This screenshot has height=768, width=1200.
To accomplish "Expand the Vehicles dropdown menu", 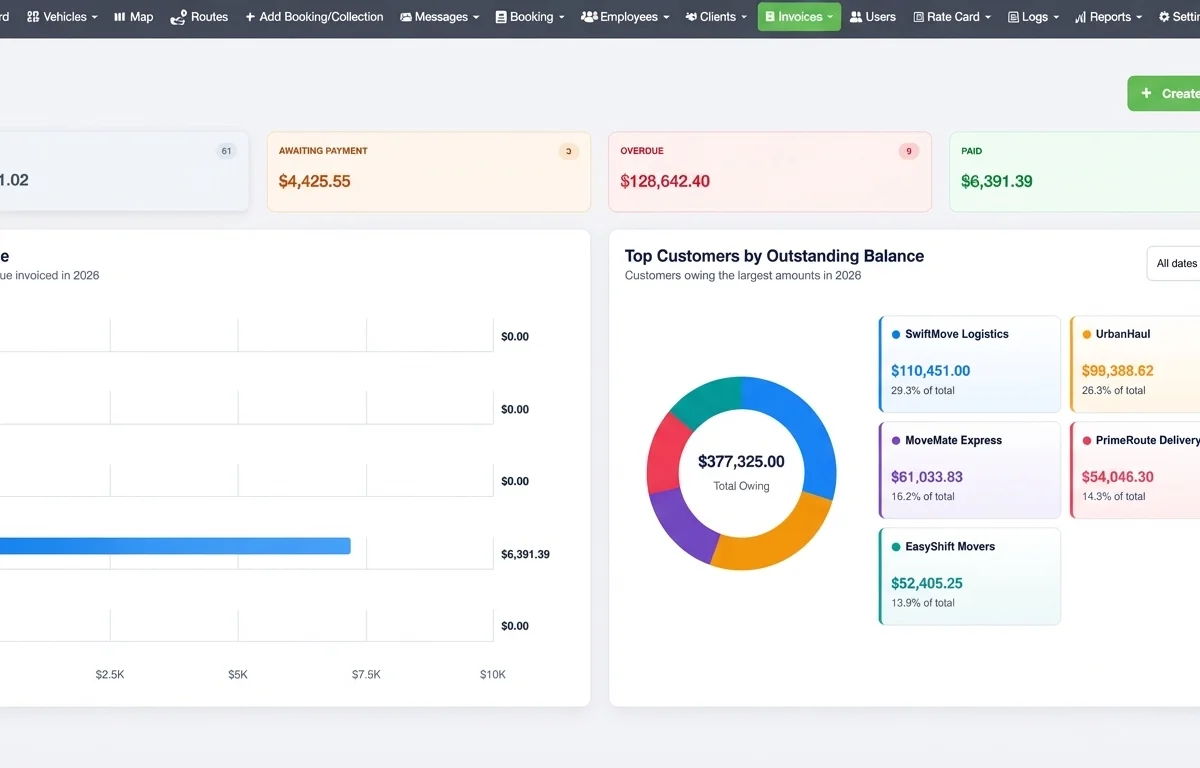I will click(63, 17).
